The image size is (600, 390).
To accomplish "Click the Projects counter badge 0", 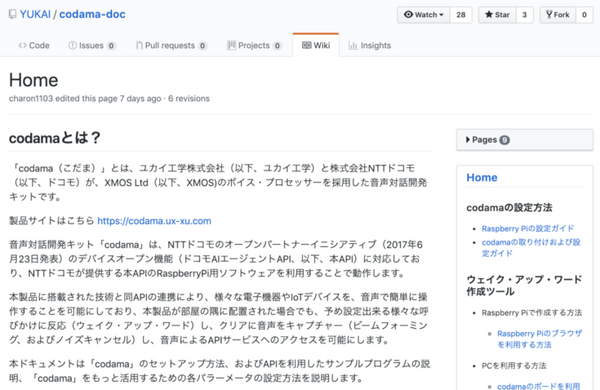I will click(x=277, y=46).
